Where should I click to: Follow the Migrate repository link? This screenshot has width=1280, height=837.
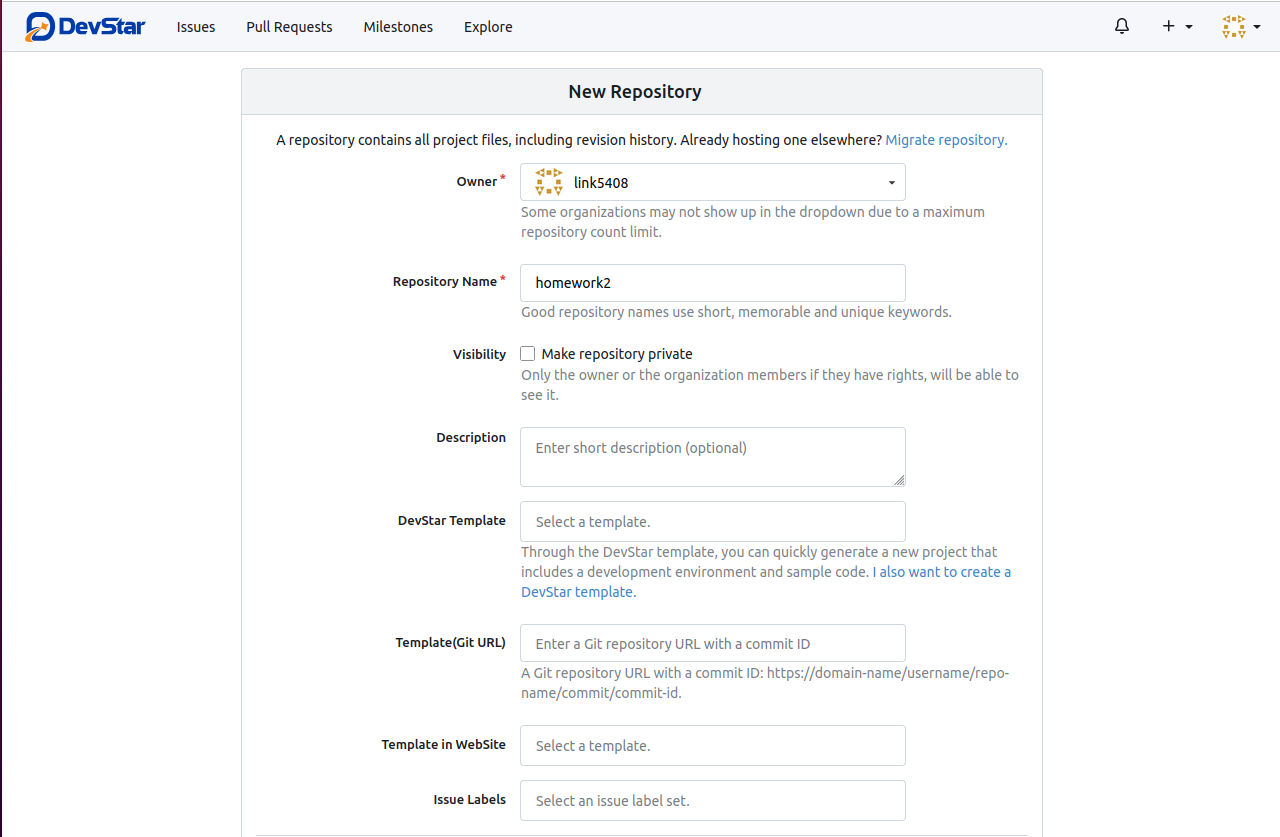946,140
